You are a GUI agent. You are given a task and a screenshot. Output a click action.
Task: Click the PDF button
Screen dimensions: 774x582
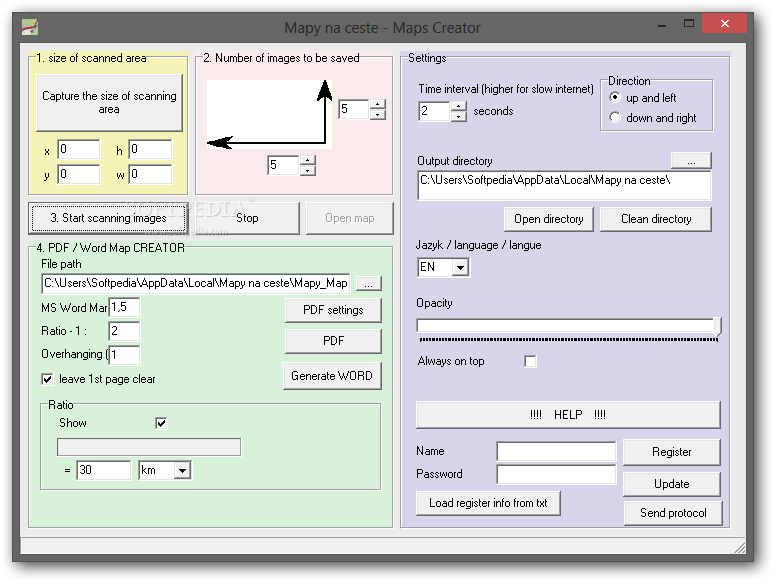point(333,341)
